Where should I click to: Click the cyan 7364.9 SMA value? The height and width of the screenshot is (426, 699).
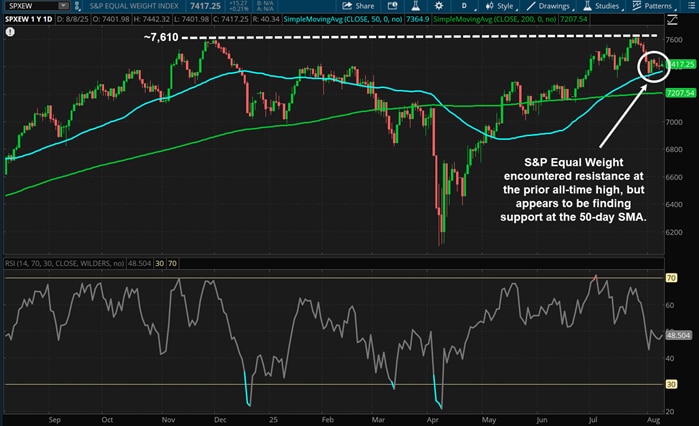pos(418,19)
